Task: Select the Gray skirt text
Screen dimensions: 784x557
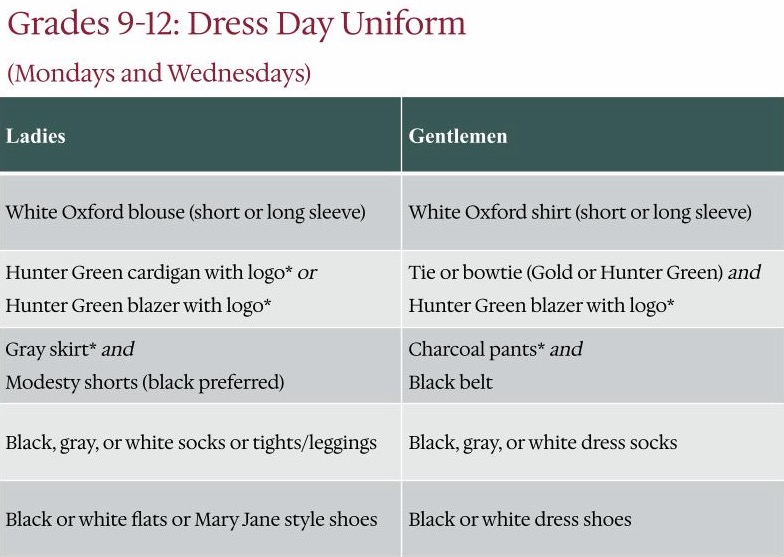Action: tap(51, 350)
